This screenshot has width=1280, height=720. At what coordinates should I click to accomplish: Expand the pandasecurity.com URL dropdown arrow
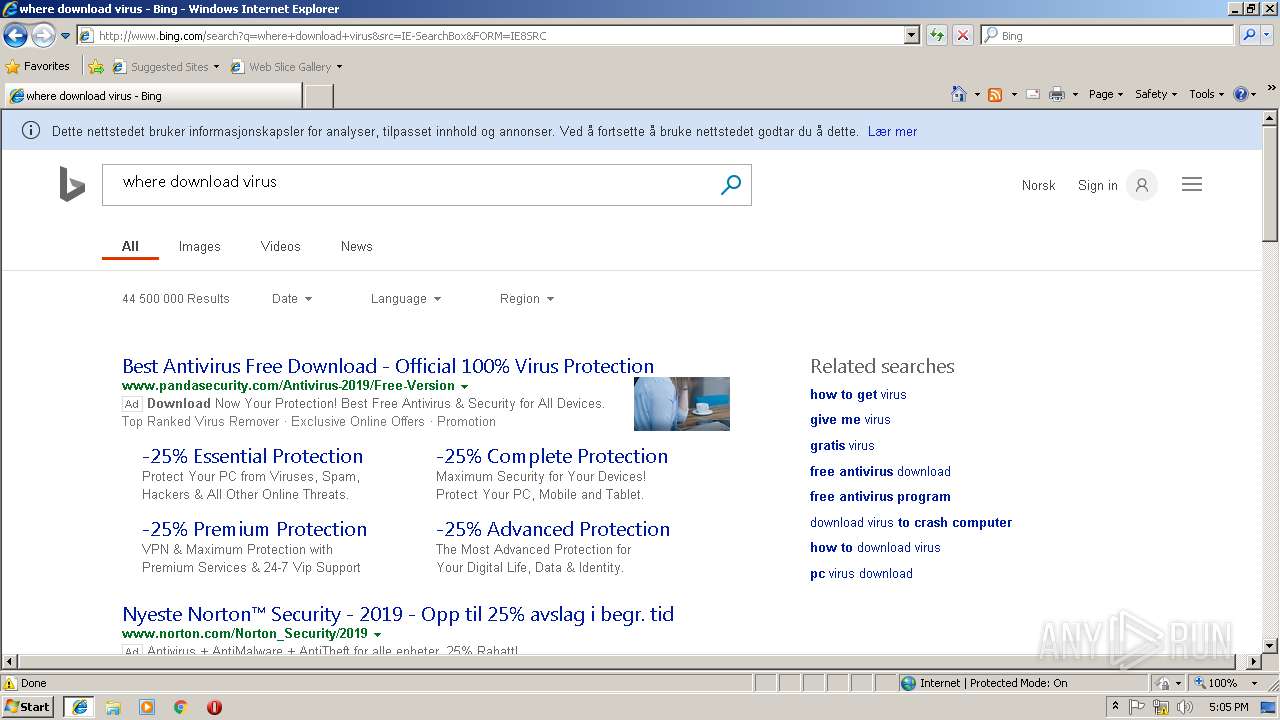tap(464, 386)
